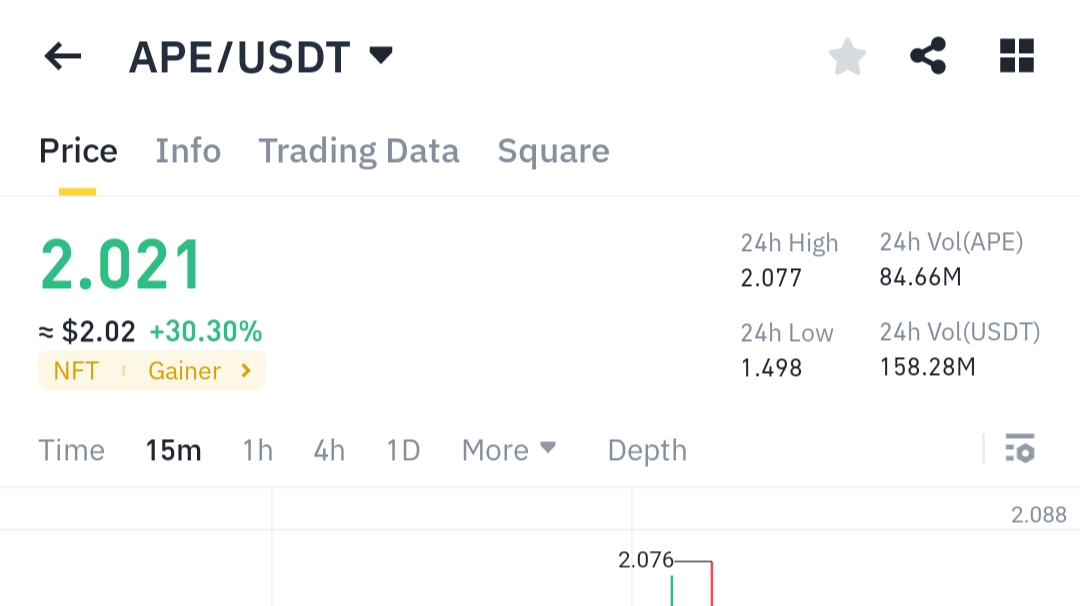Select the 1h chart interval
This screenshot has height=606, width=1080.
258,450
